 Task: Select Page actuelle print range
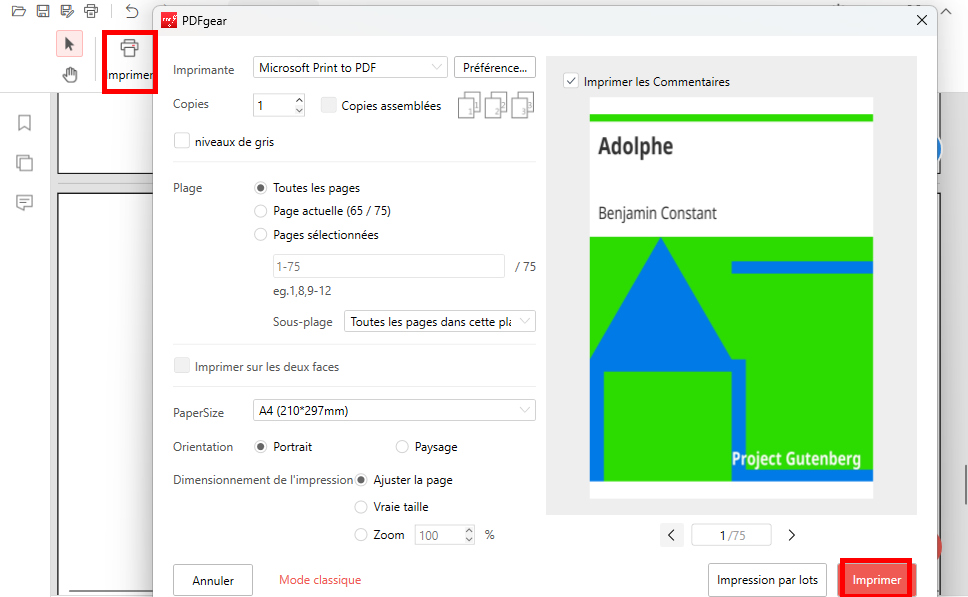coord(260,211)
